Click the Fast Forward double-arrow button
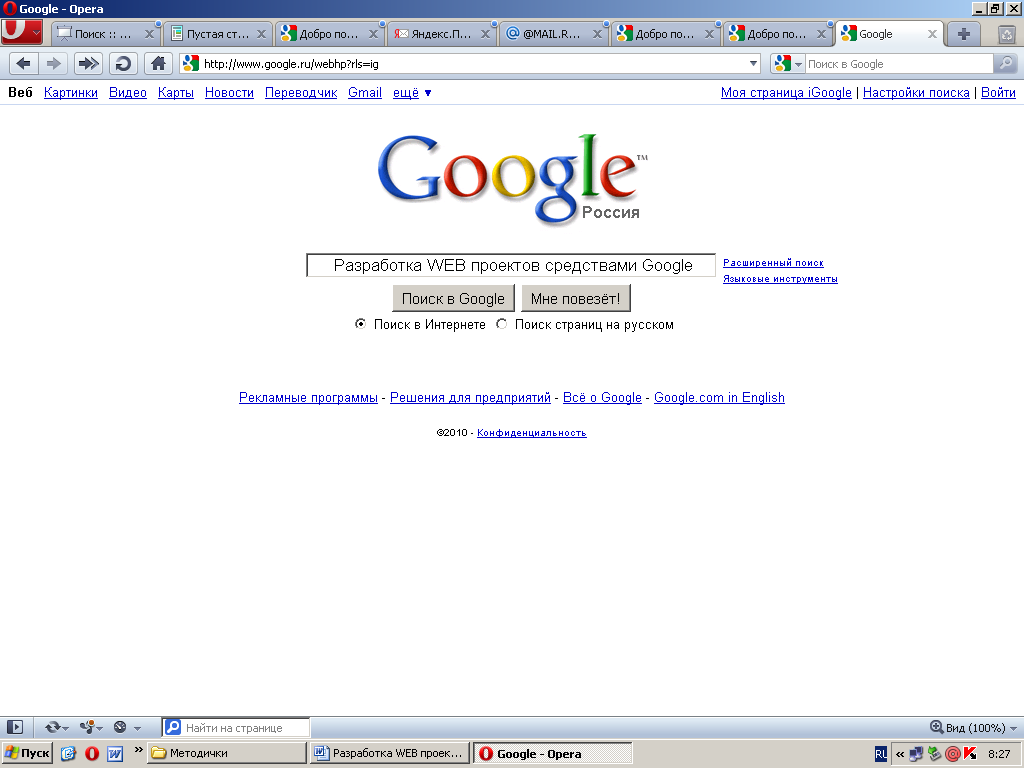The width and height of the screenshot is (1024, 768). 88,63
